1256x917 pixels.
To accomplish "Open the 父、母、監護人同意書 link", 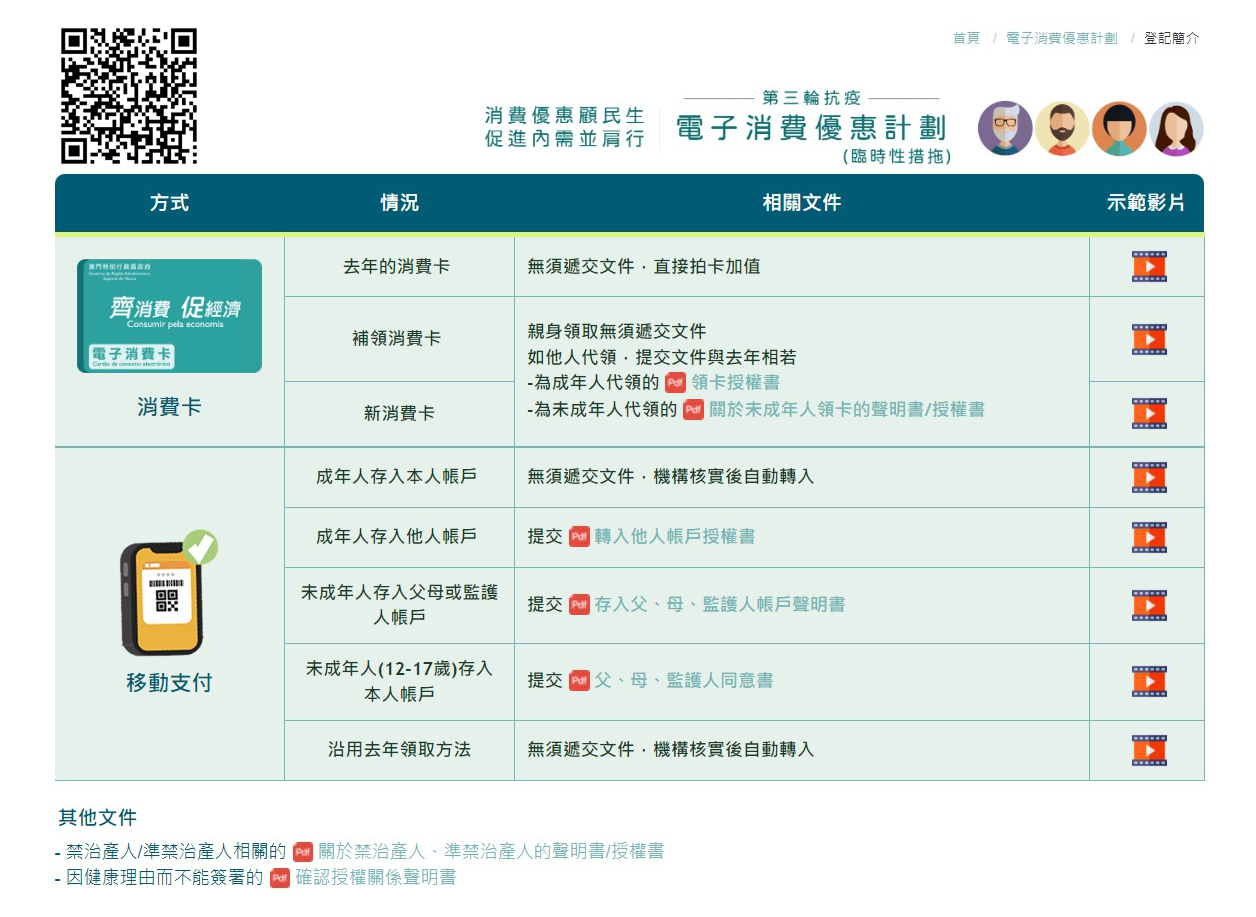I will (683, 681).
